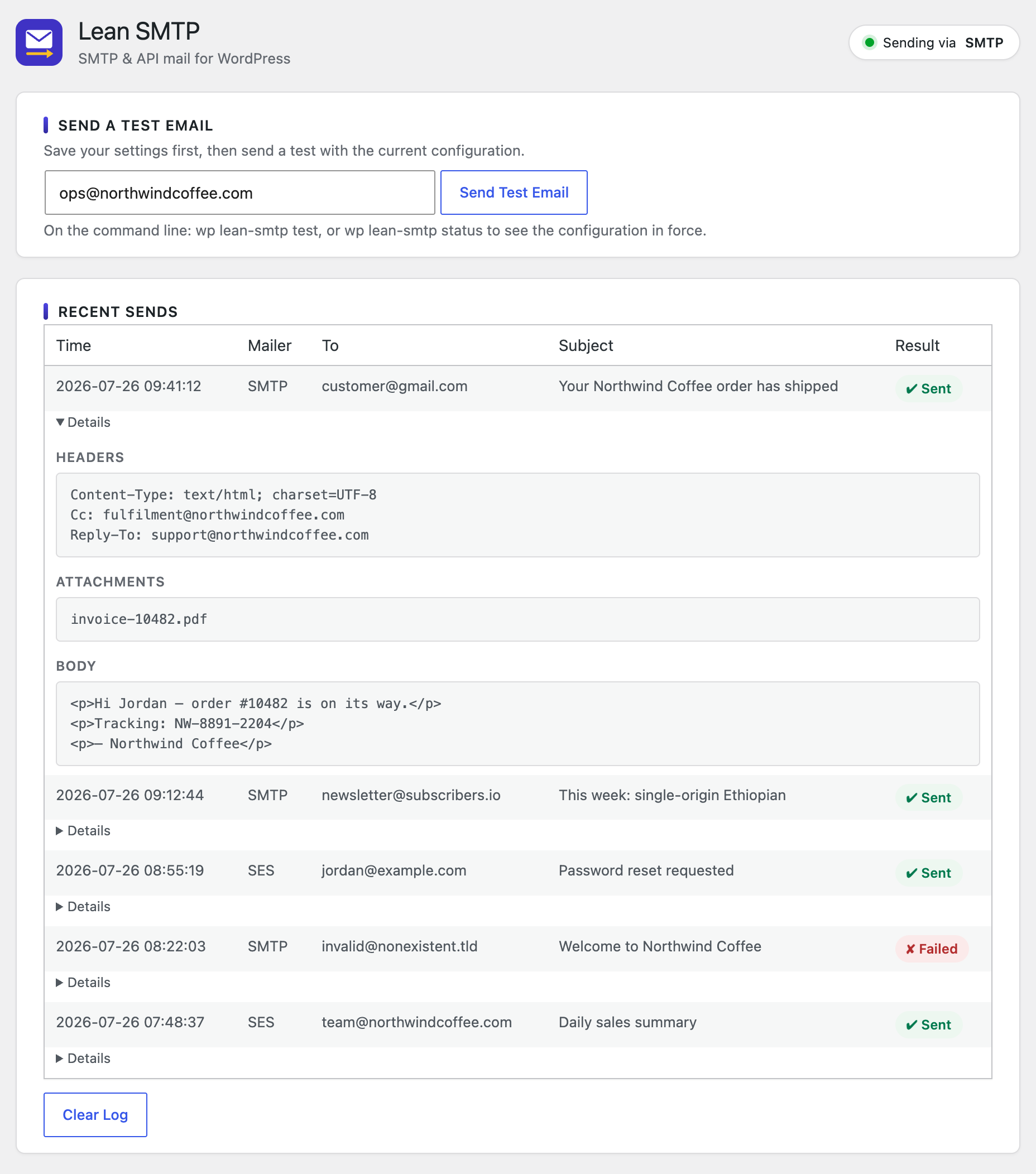The height and width of the screenshot is (1174, 1036).
Task: Click the Lean SMTP title text
Action: click(139, 31)
